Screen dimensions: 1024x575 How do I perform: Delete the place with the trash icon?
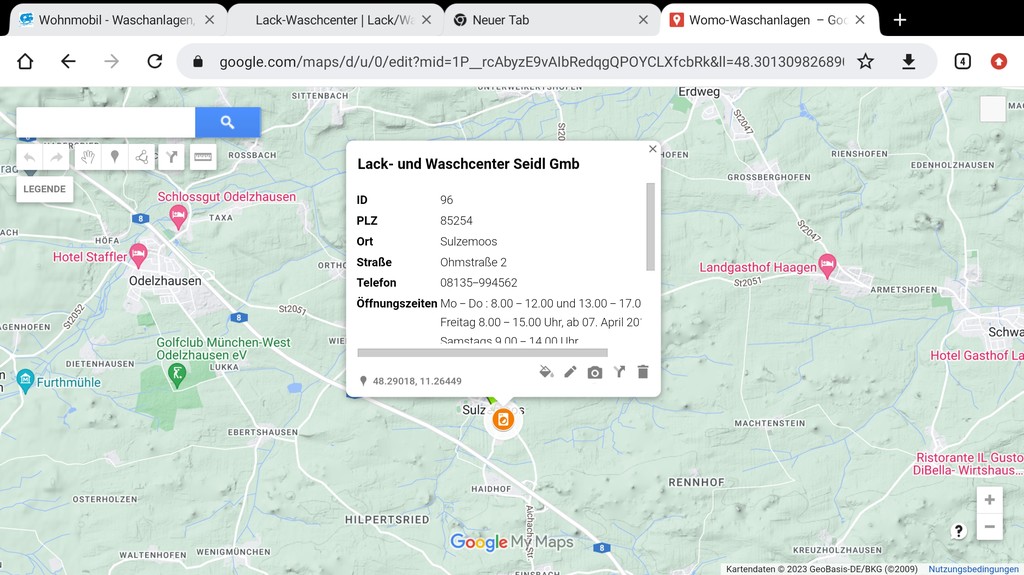[x=643, y=372]
